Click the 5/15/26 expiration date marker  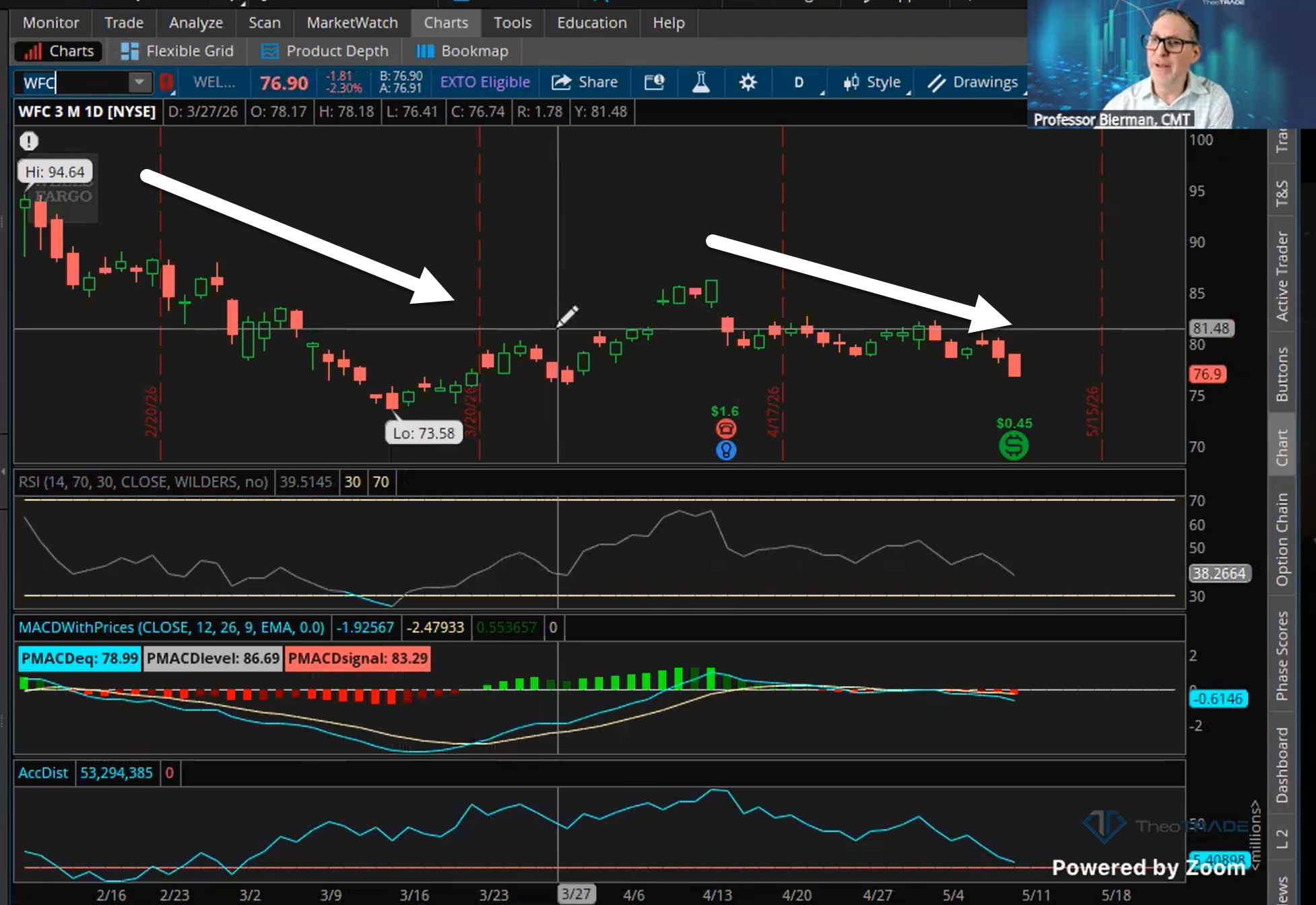[1092, 411]
